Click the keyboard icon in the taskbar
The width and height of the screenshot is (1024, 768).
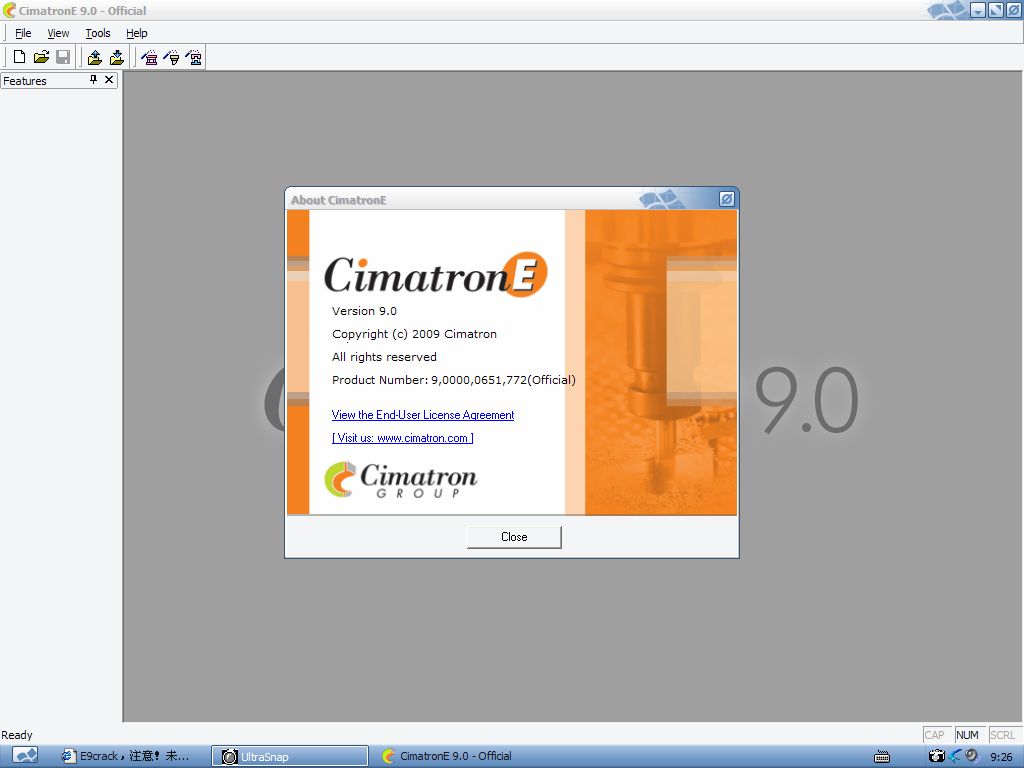882,756
